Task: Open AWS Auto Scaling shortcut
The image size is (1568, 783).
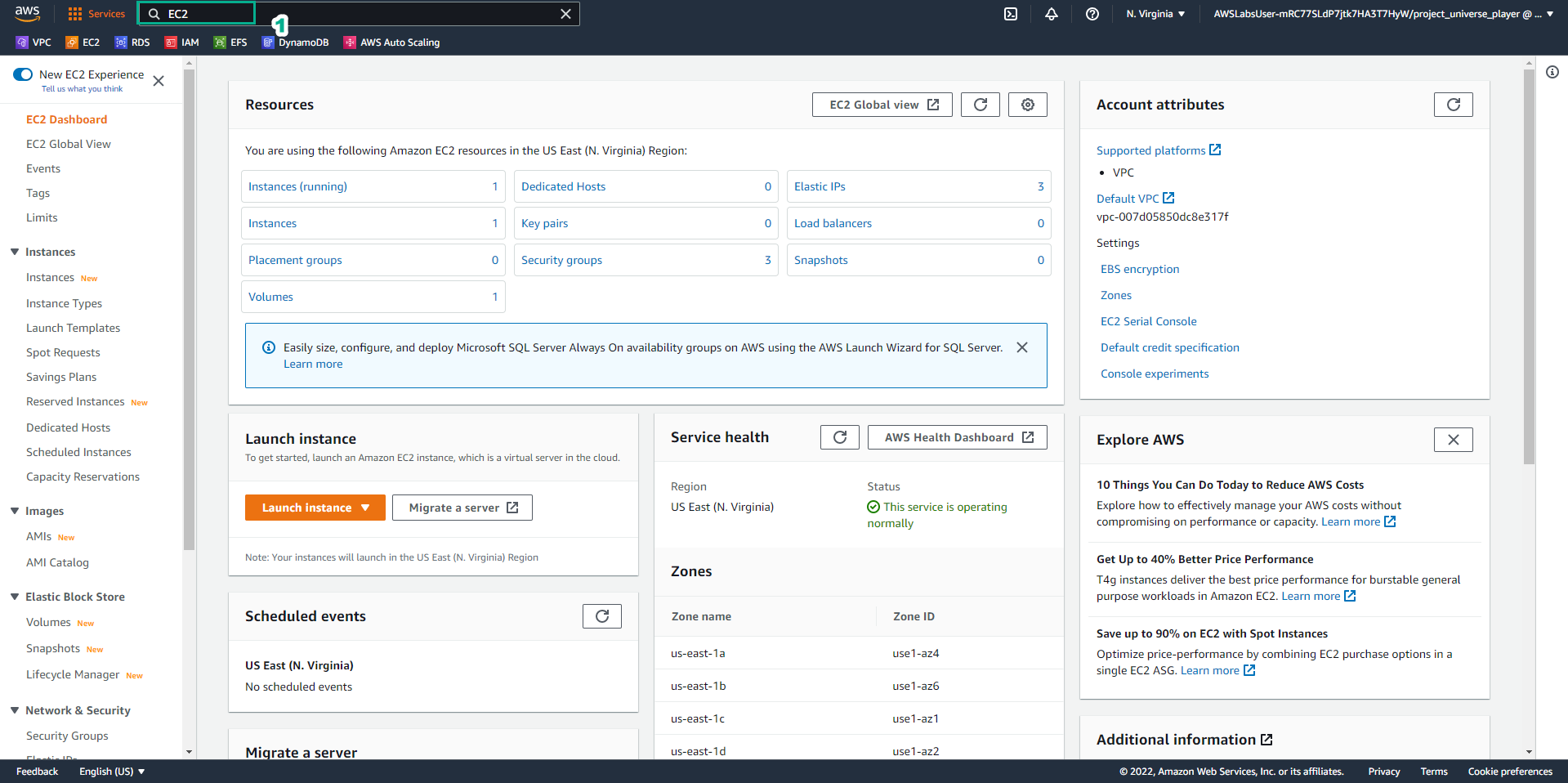Action: pyautogui.click(x=392, y=43)
